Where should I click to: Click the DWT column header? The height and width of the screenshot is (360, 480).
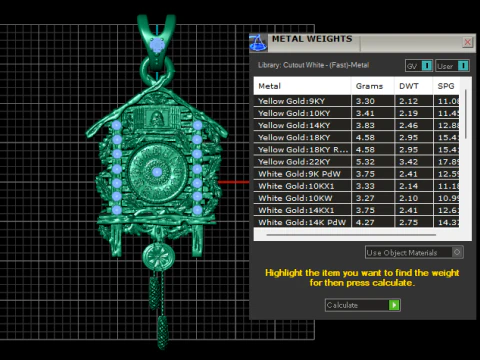pyautogui.click(x=413, y=86)
